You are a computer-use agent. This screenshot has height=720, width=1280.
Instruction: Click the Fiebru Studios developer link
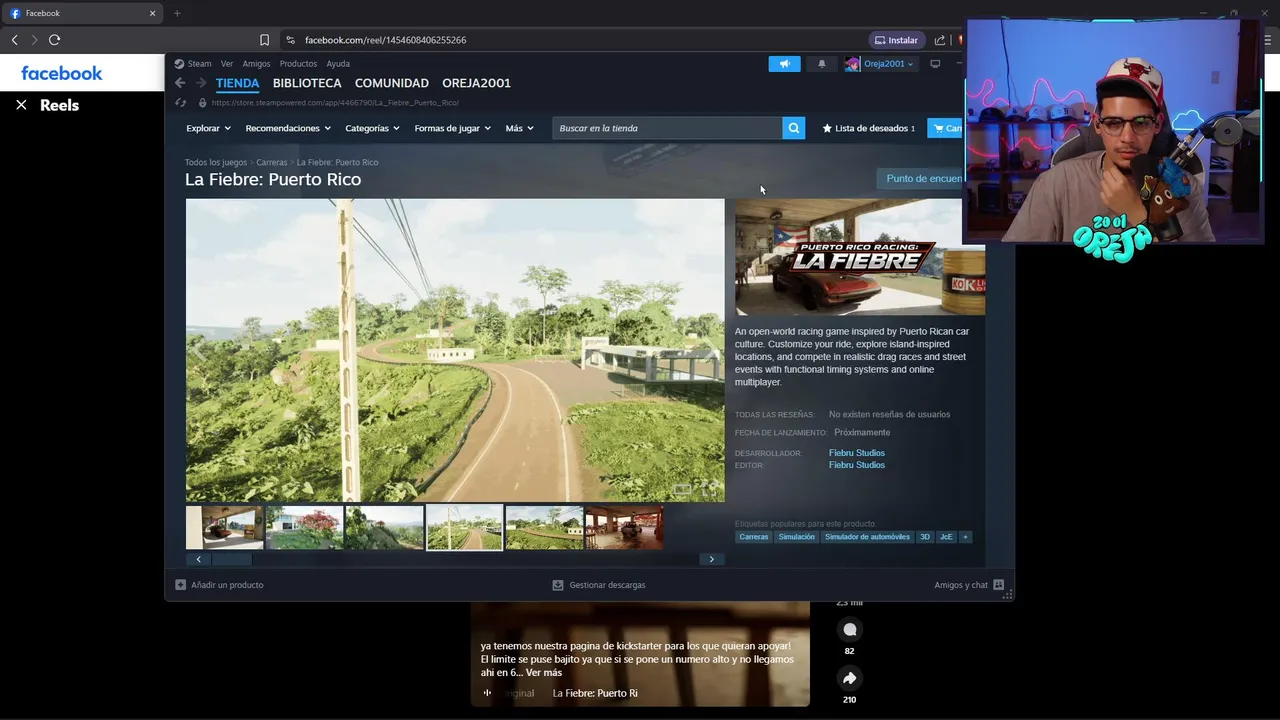[857, 453]
